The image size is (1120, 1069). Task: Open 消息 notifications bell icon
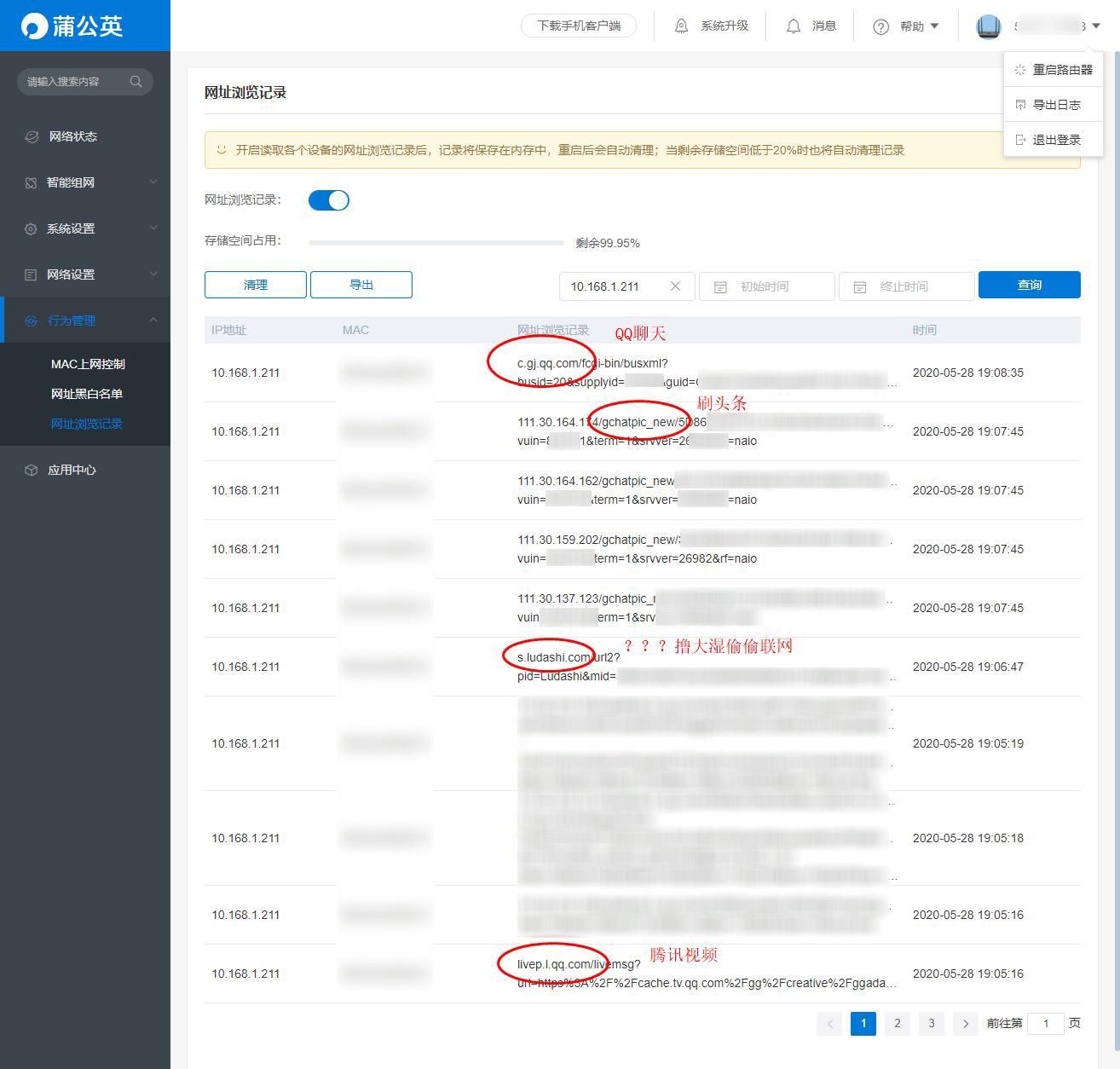click(794, 26)
